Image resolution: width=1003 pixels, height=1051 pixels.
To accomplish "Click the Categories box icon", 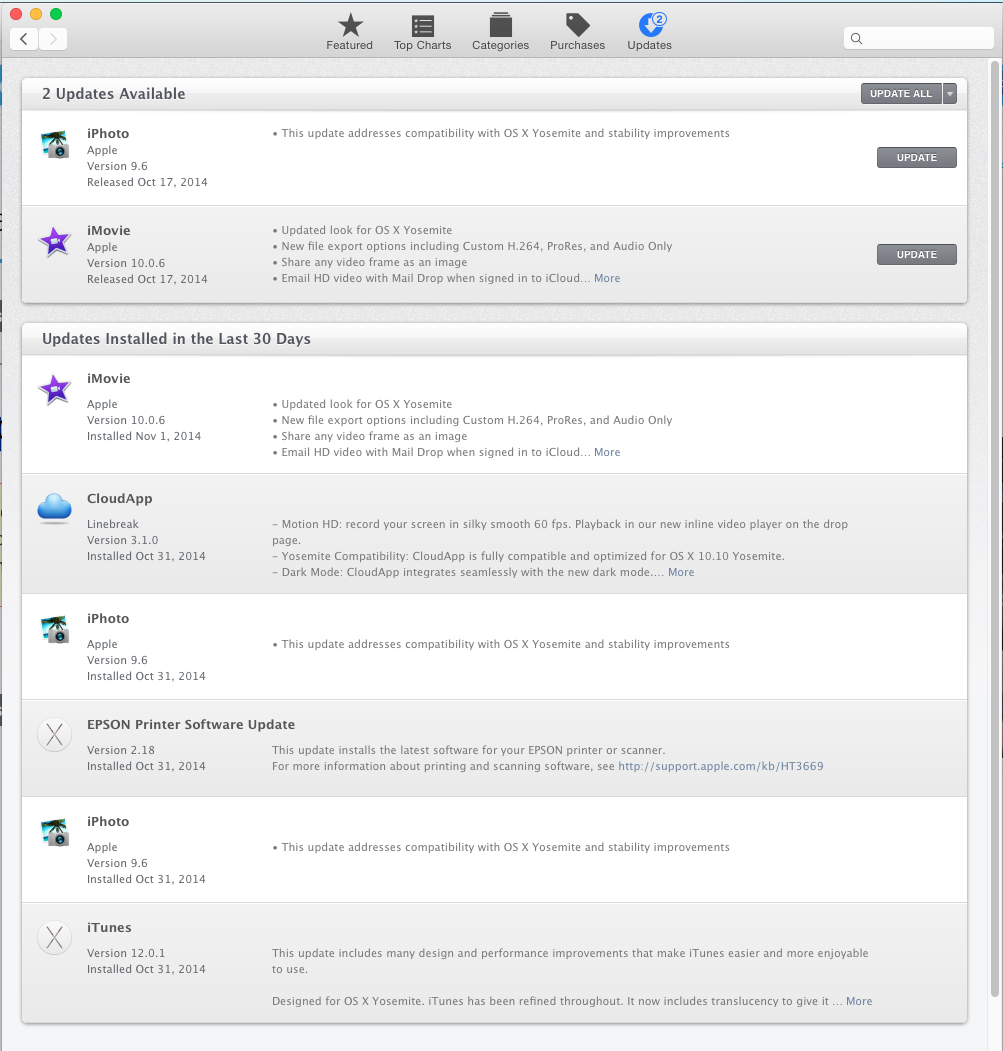I will click(500, 25).
